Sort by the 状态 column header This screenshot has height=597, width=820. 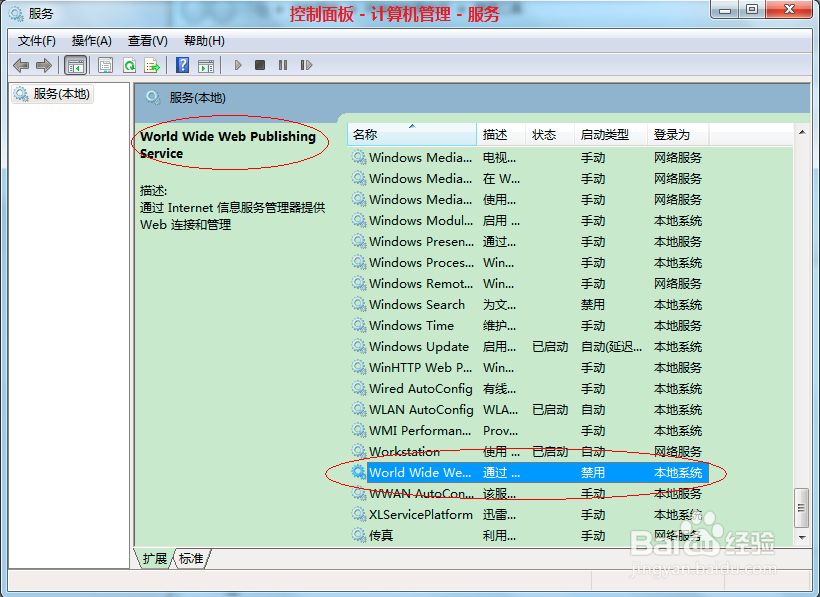click(x=550, y=135)
